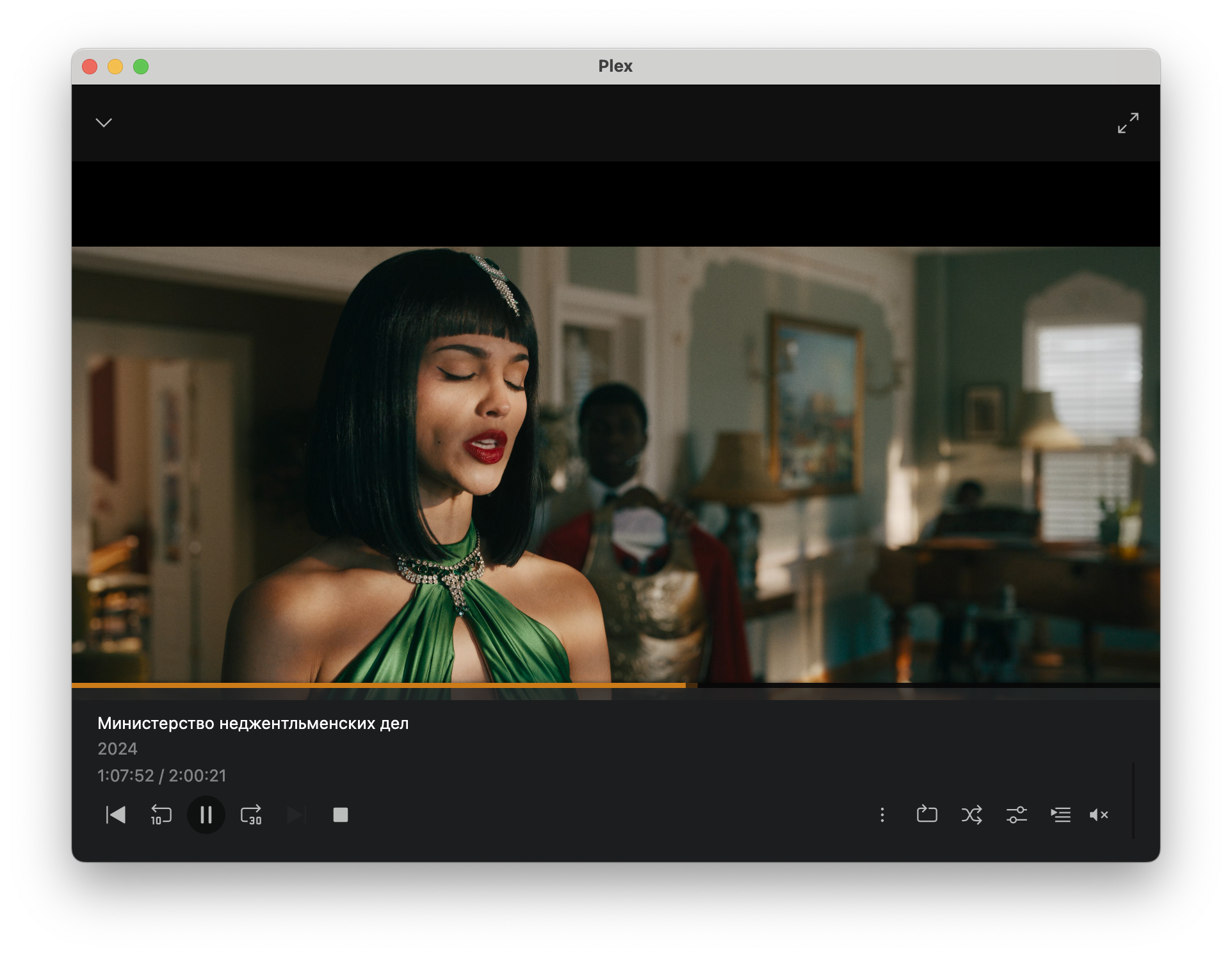Skip back 10 seconds

[x=161, y=815]
